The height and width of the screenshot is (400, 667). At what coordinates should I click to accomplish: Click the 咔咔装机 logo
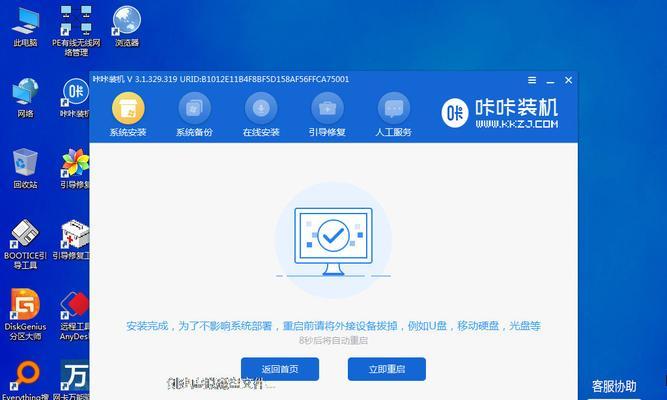500,113
